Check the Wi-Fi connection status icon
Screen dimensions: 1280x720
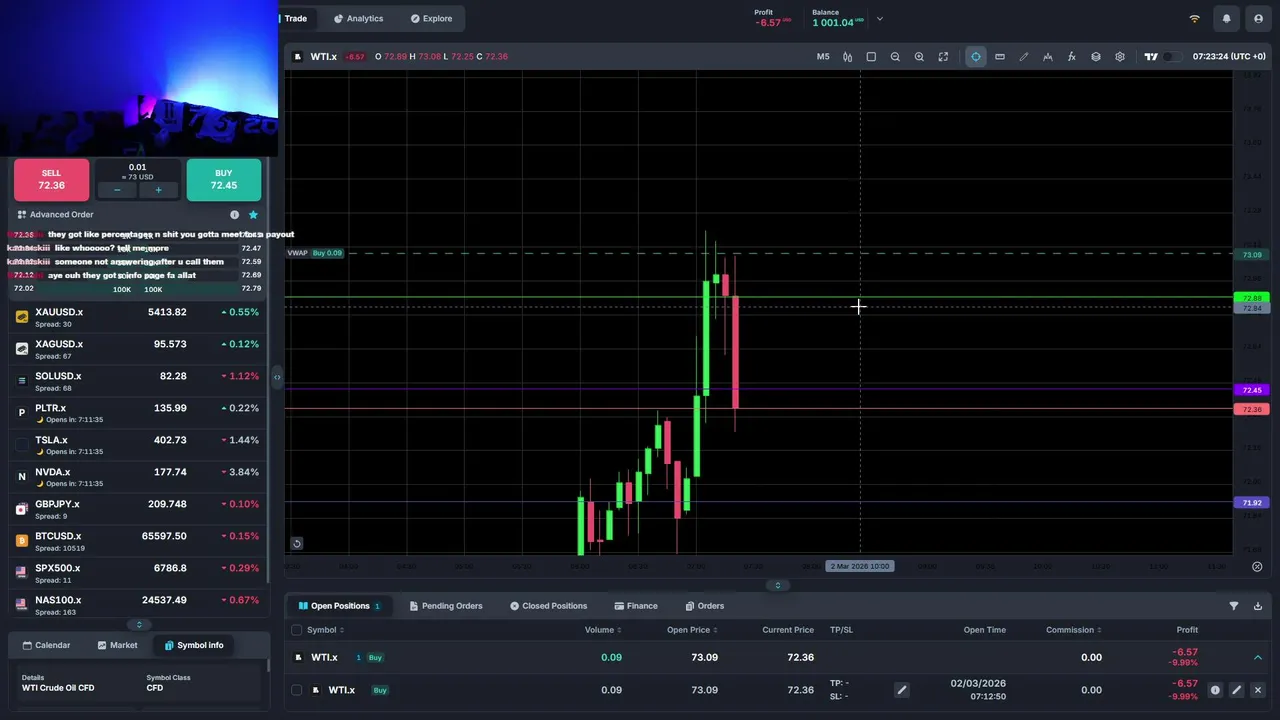1194,19
